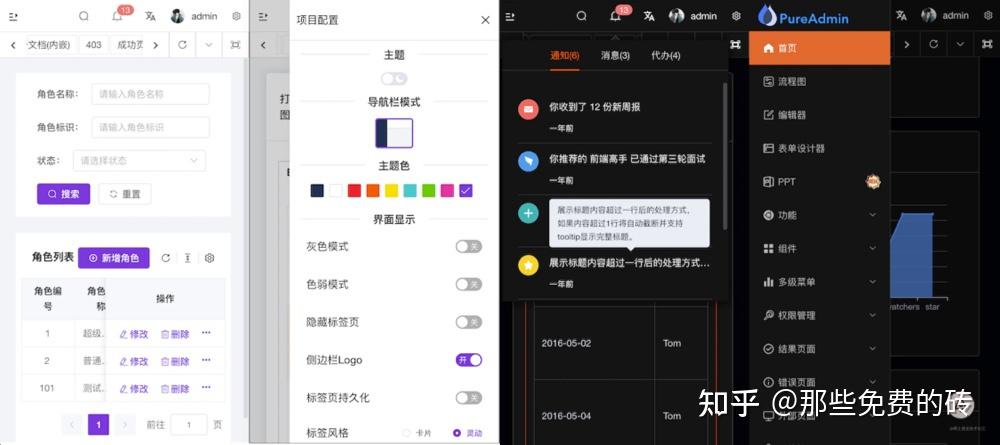1000x445 pixels.
Task: Switch to the 消息(3) tab
Action: point(615,55)
